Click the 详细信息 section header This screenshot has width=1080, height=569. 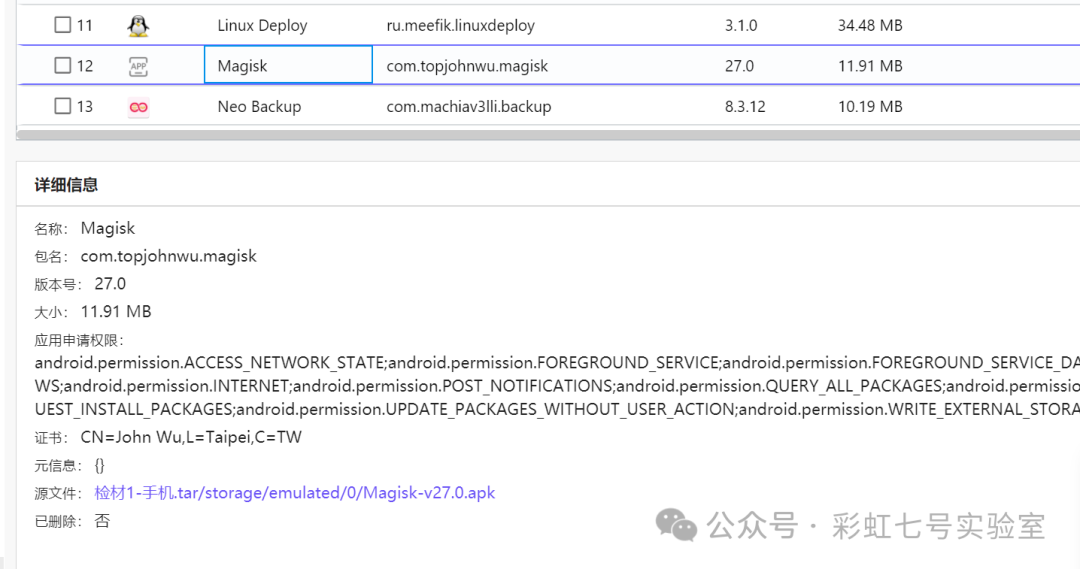[x=66, y=185]
